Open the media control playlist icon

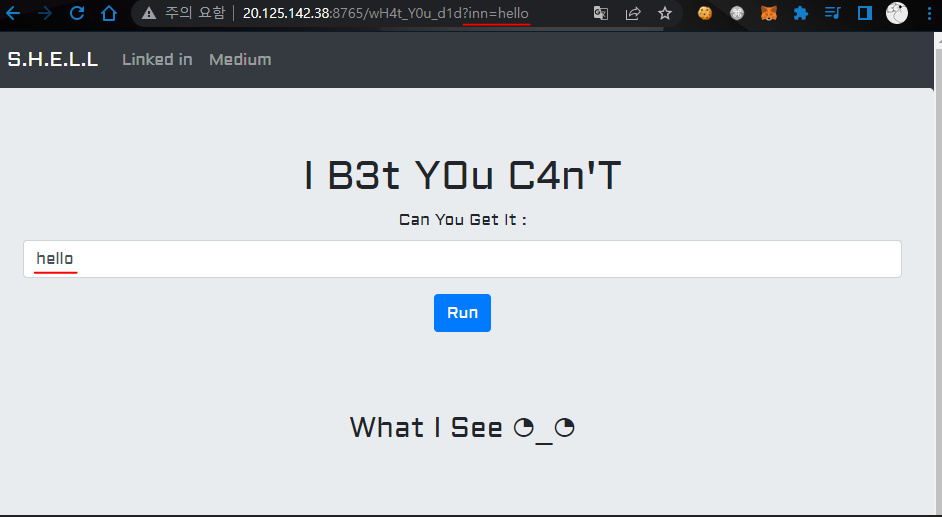(x=833, y=13)
